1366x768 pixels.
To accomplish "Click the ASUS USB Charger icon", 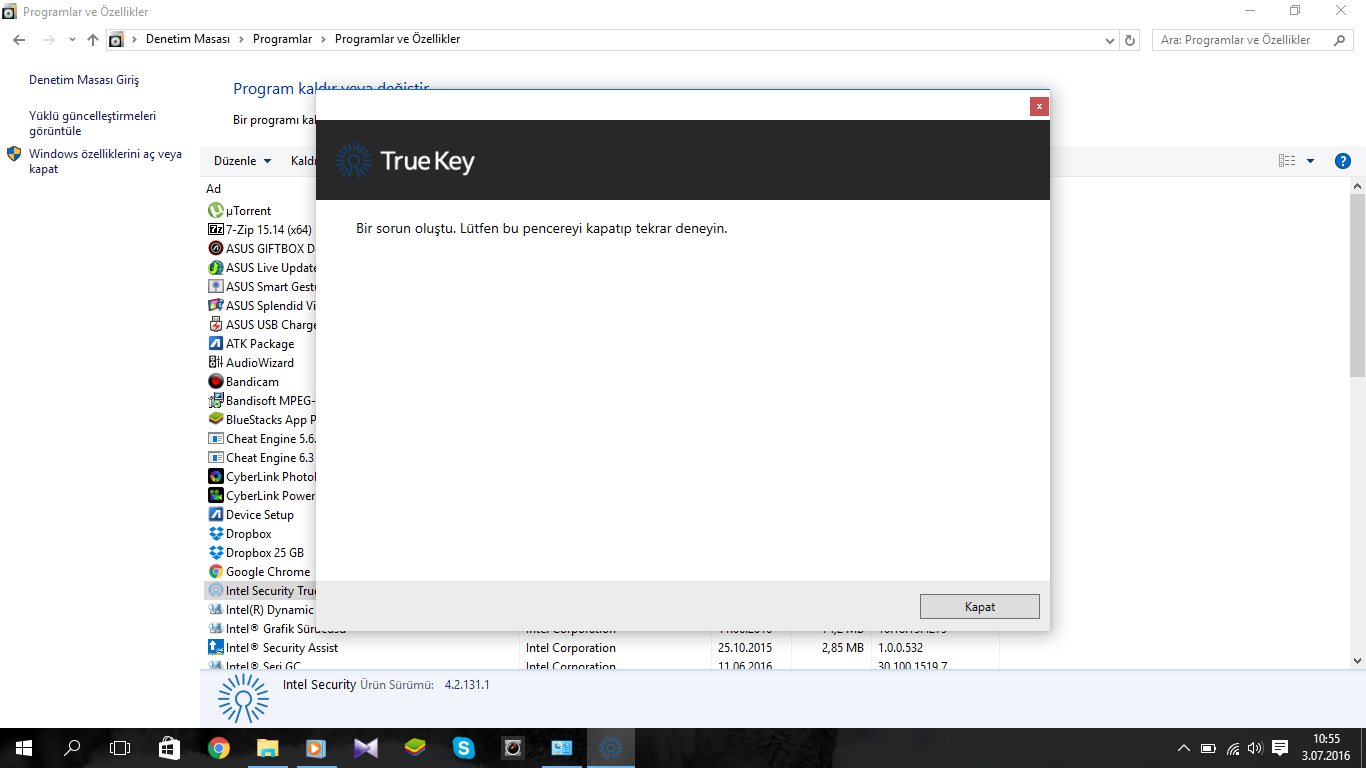I will pos(215,325).
